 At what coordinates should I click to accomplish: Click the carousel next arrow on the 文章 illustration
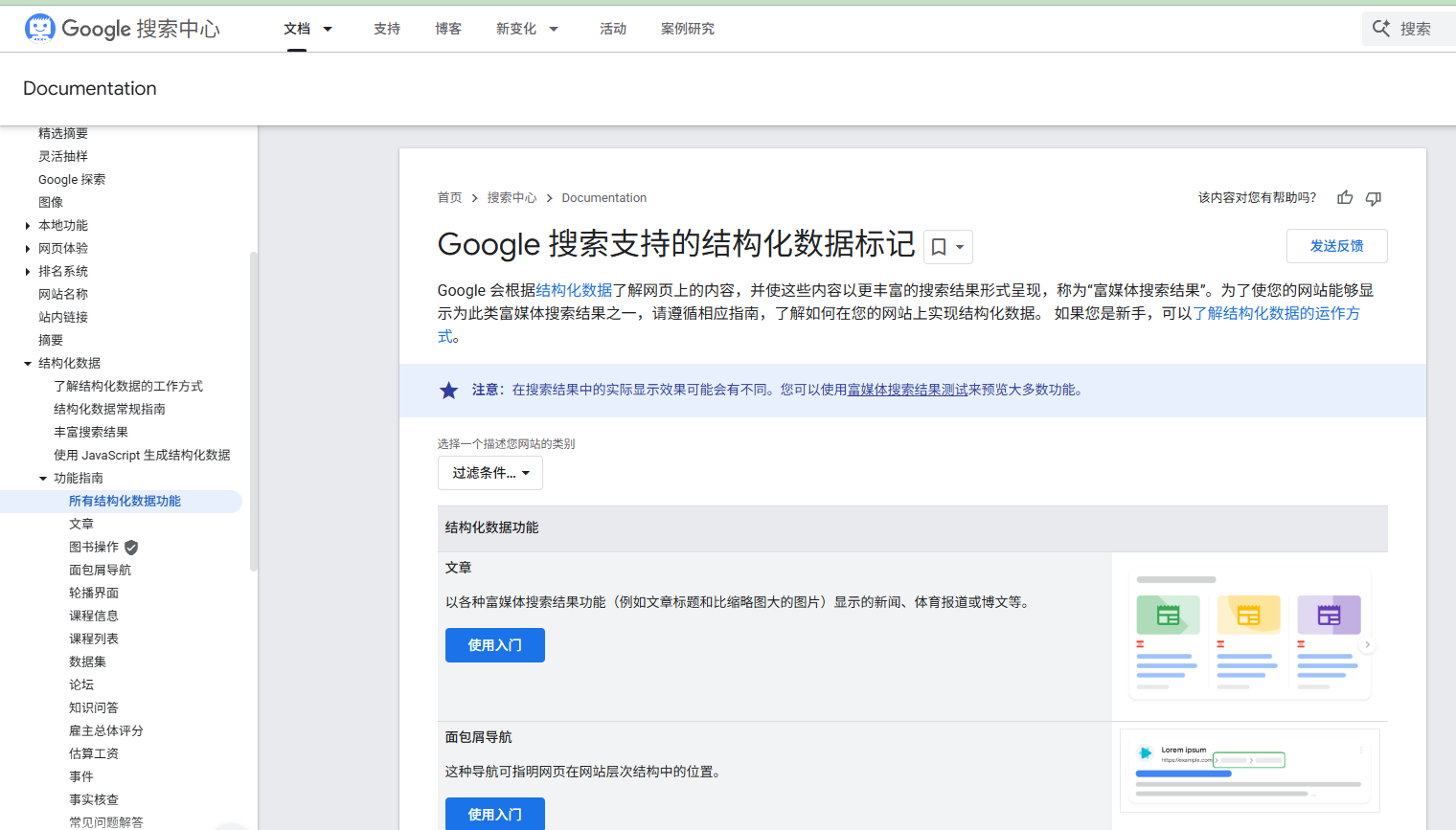[x=1368, y=644]
